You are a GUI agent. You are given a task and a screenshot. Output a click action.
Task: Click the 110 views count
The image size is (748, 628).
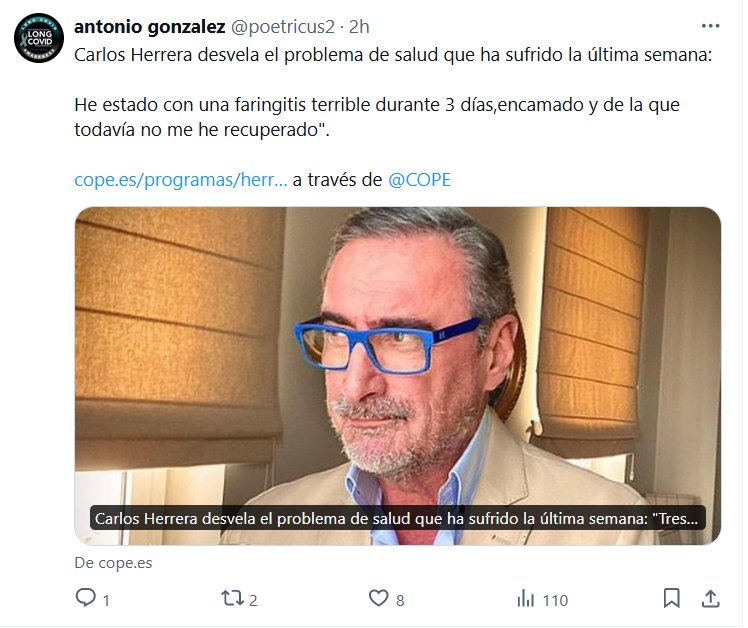555,600
